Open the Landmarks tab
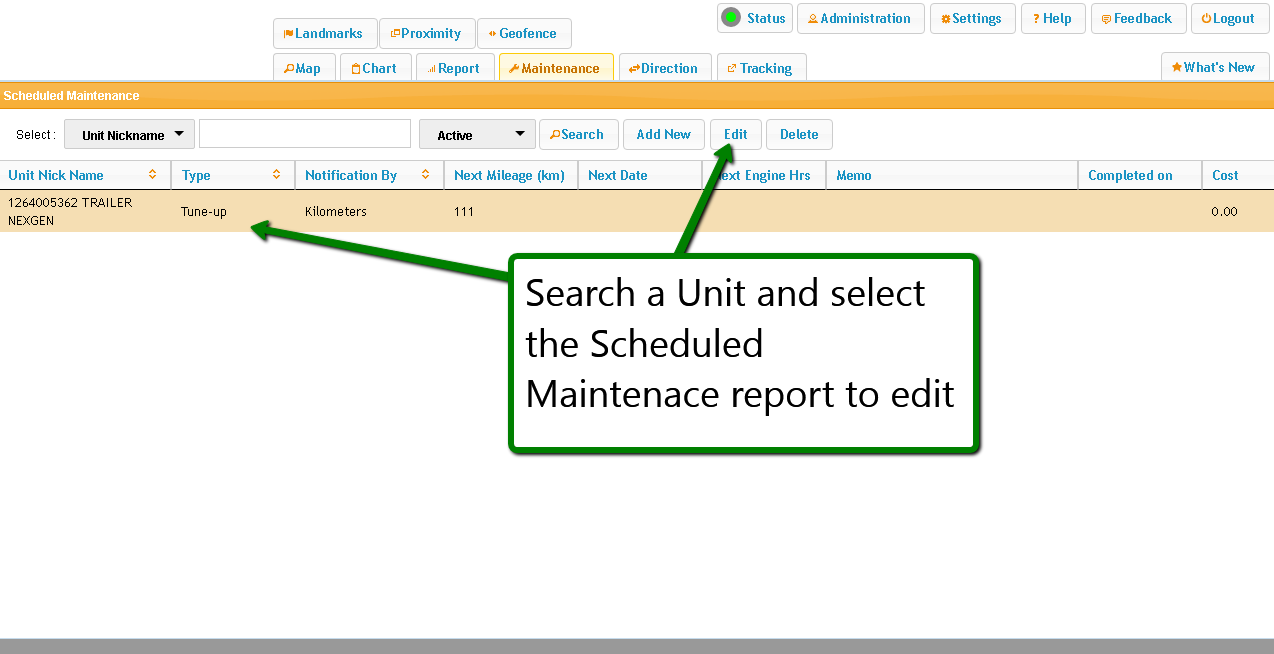The width and height of the screenshot is (1274, 654). (x=324, y=34)
